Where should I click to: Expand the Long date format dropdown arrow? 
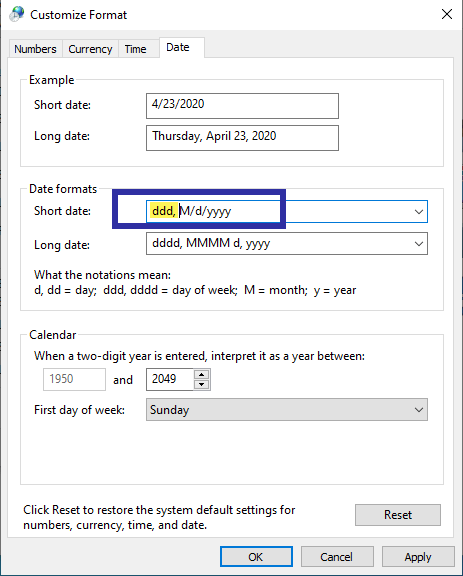tap(419, 244)
